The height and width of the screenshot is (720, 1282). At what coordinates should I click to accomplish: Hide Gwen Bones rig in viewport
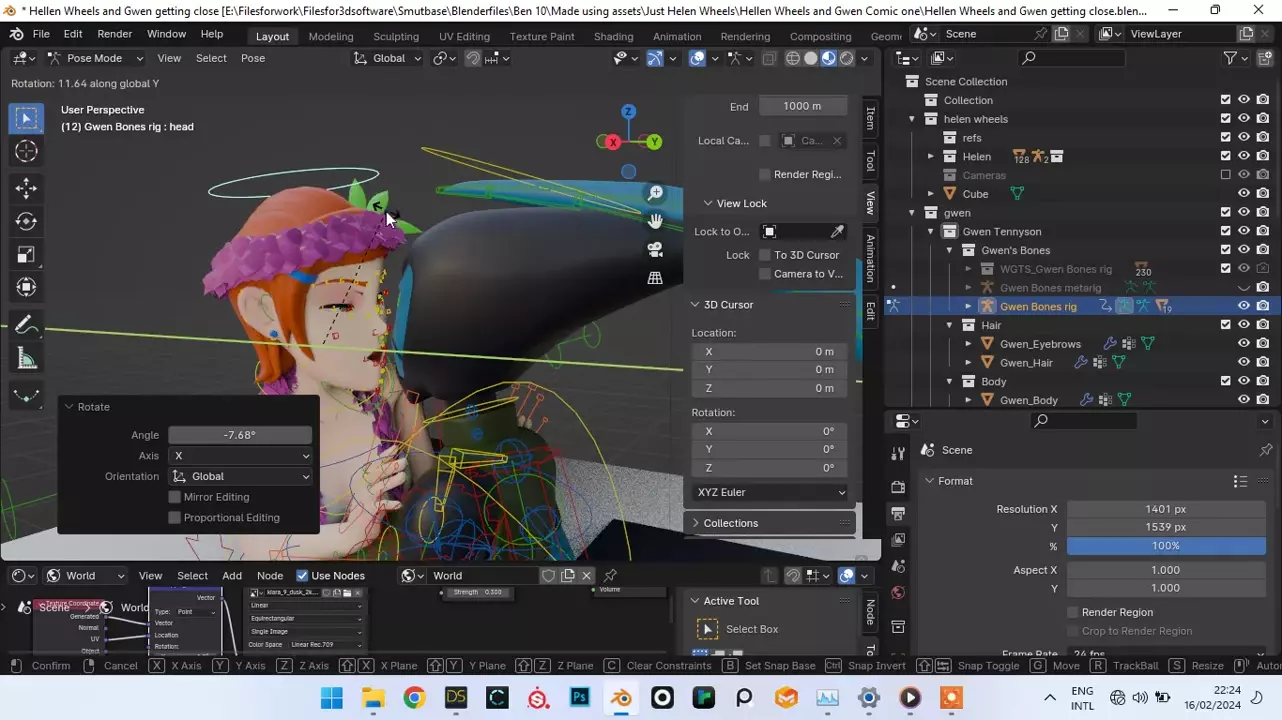tap(1243, 306)
